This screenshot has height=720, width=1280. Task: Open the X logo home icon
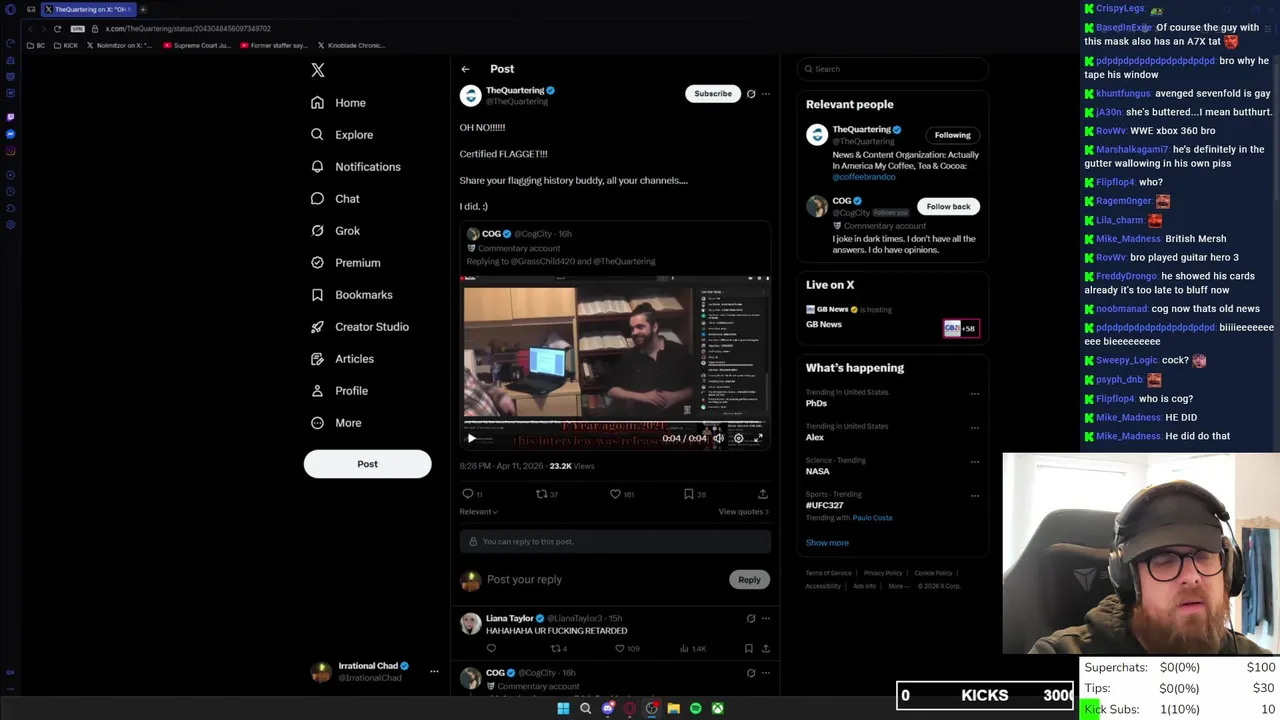pyautogui.click(x=318, y=70)
